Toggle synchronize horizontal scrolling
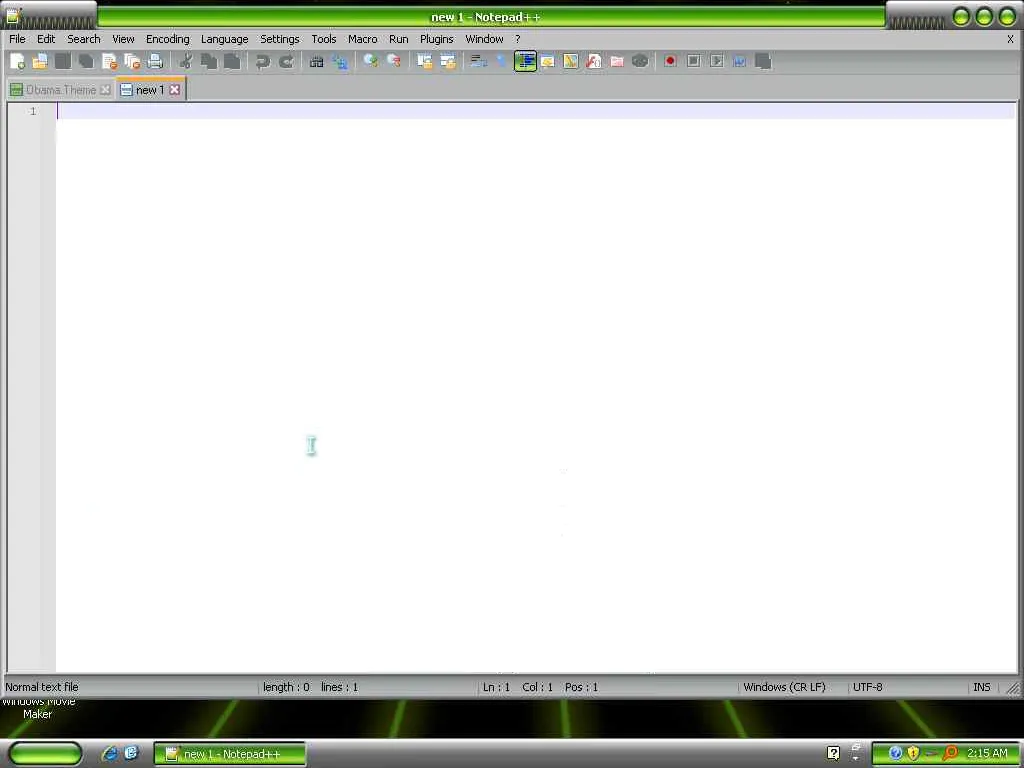Image resolution: width=1024 pixels, height=768 pixels. (448, 61)
